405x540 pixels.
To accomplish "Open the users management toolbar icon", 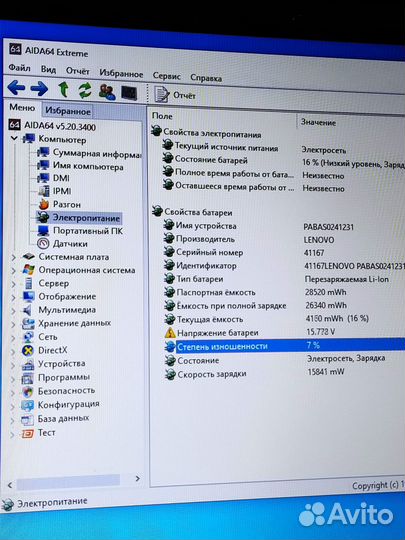I will [107, 92].
